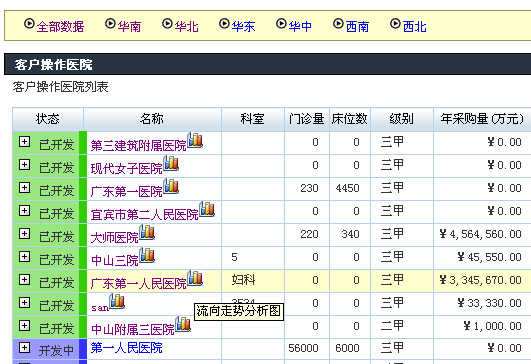The height and width of the screenshot is (364, 531).
Task: Click the arrow icon beside 华北
Action: (x=167, y=24)
